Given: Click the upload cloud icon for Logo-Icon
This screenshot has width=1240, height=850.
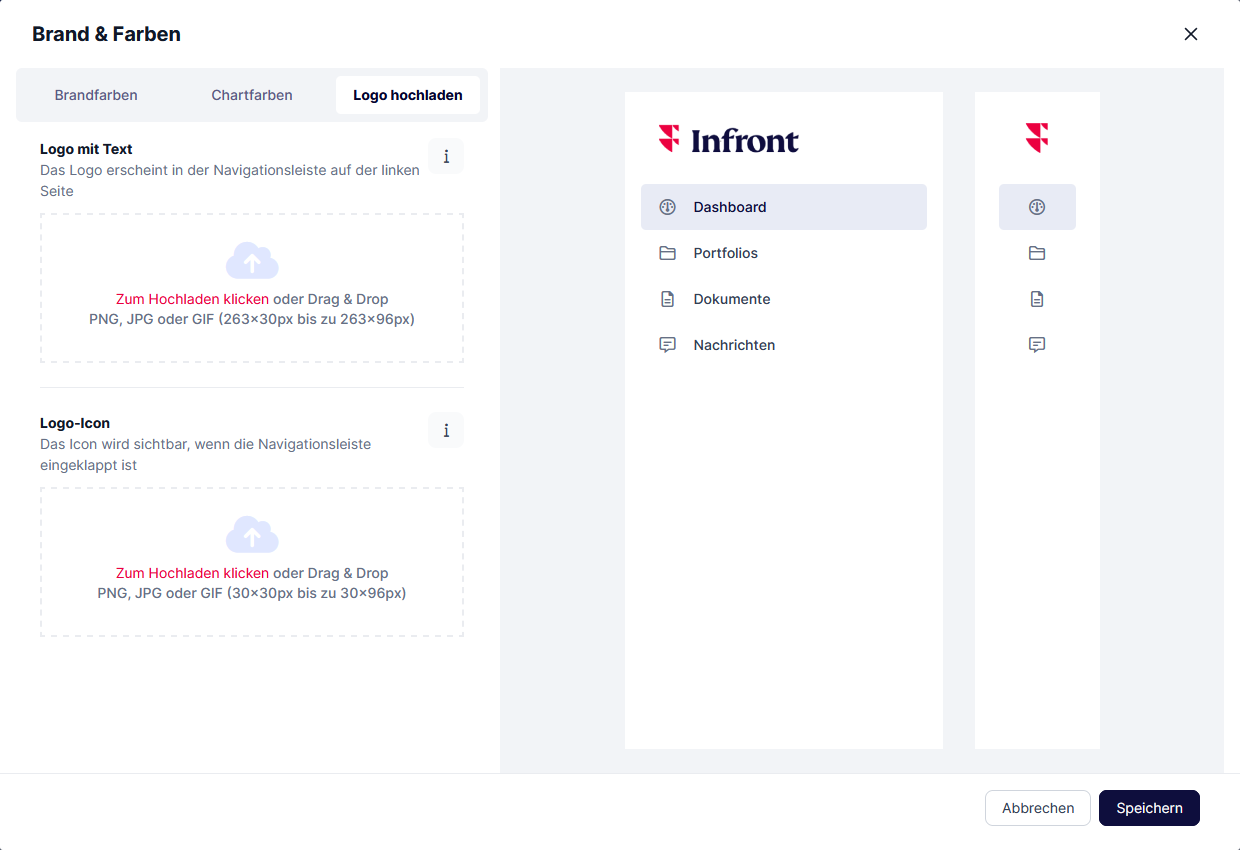Looking at the screenshot, I should [x=252, y=535].
